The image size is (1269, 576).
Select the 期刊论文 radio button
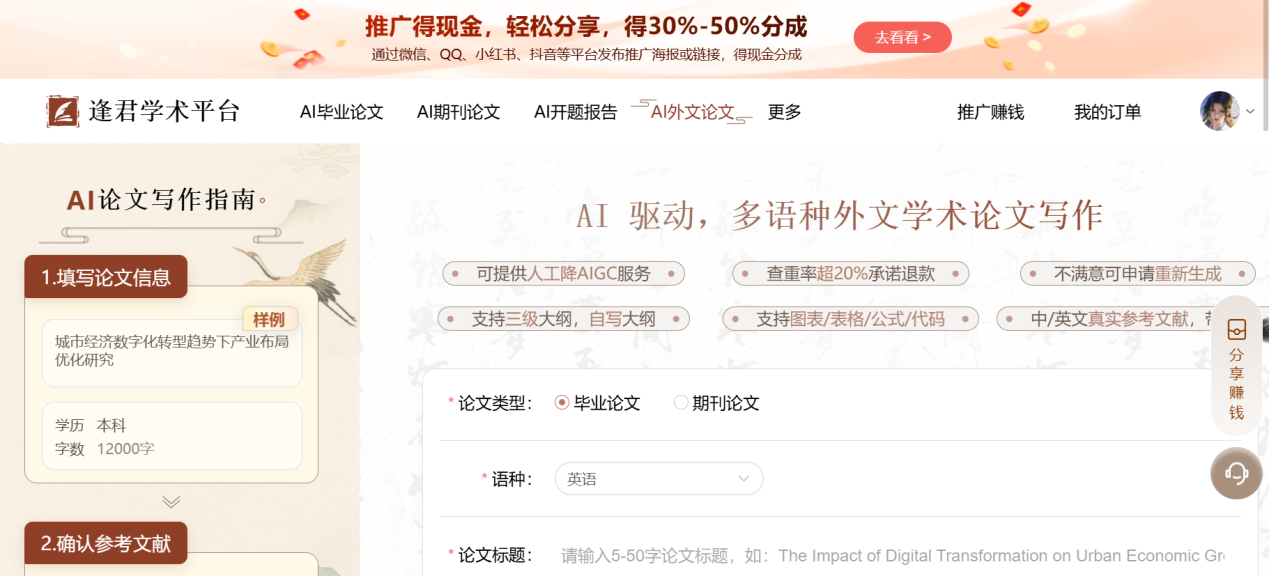tap(681, 403)
